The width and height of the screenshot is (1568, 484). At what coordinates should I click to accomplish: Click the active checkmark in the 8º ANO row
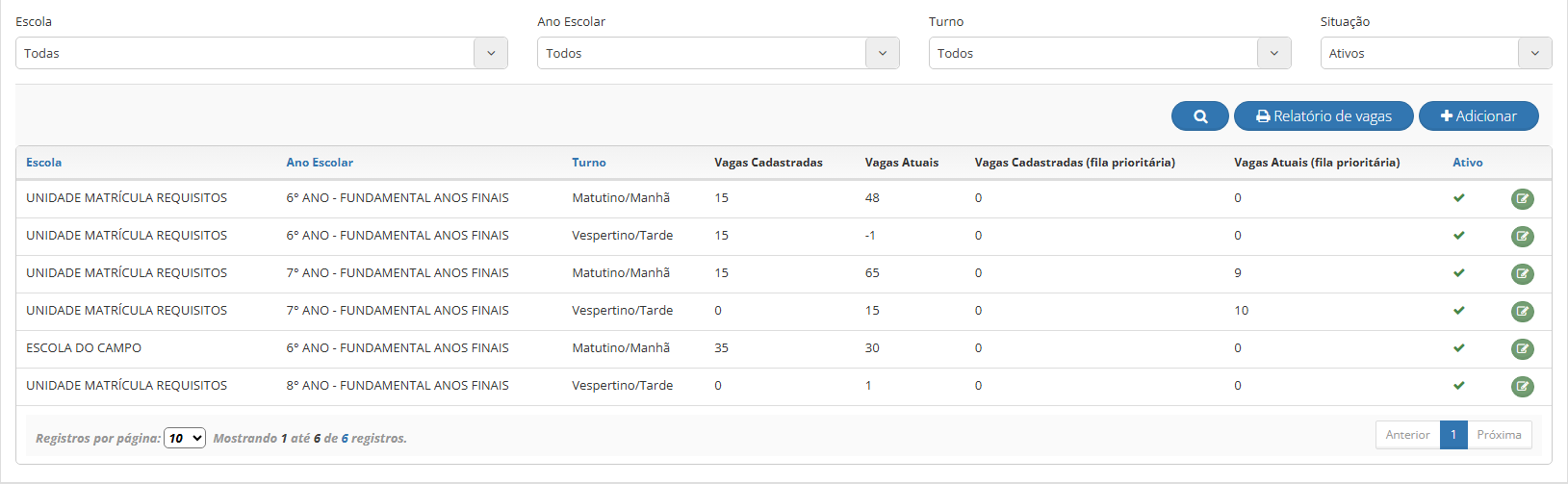point(1458,386)
